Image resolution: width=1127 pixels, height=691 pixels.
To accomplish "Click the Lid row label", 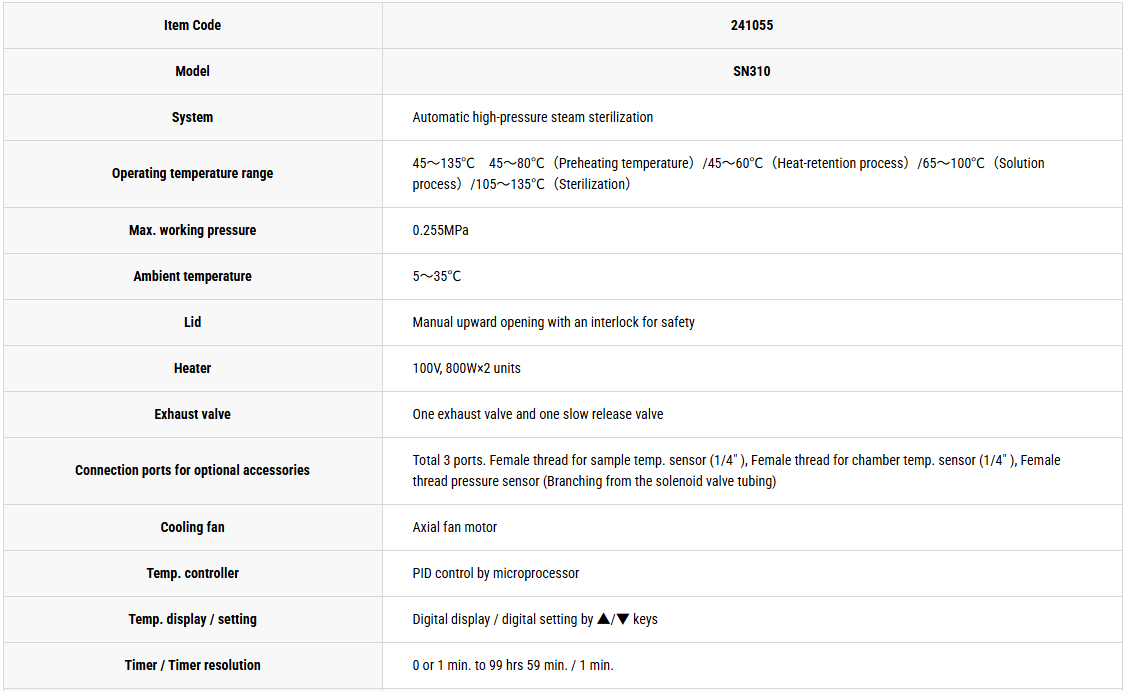I will click(192, 322).
